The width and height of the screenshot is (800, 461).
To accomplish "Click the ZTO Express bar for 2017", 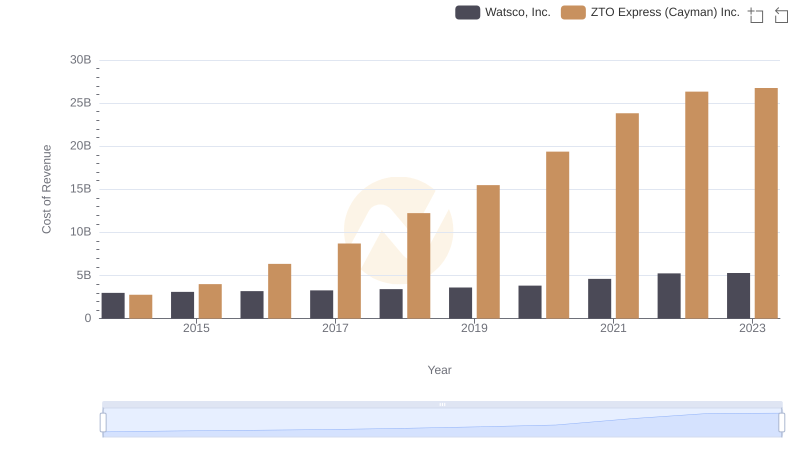I will click(349, 281).
